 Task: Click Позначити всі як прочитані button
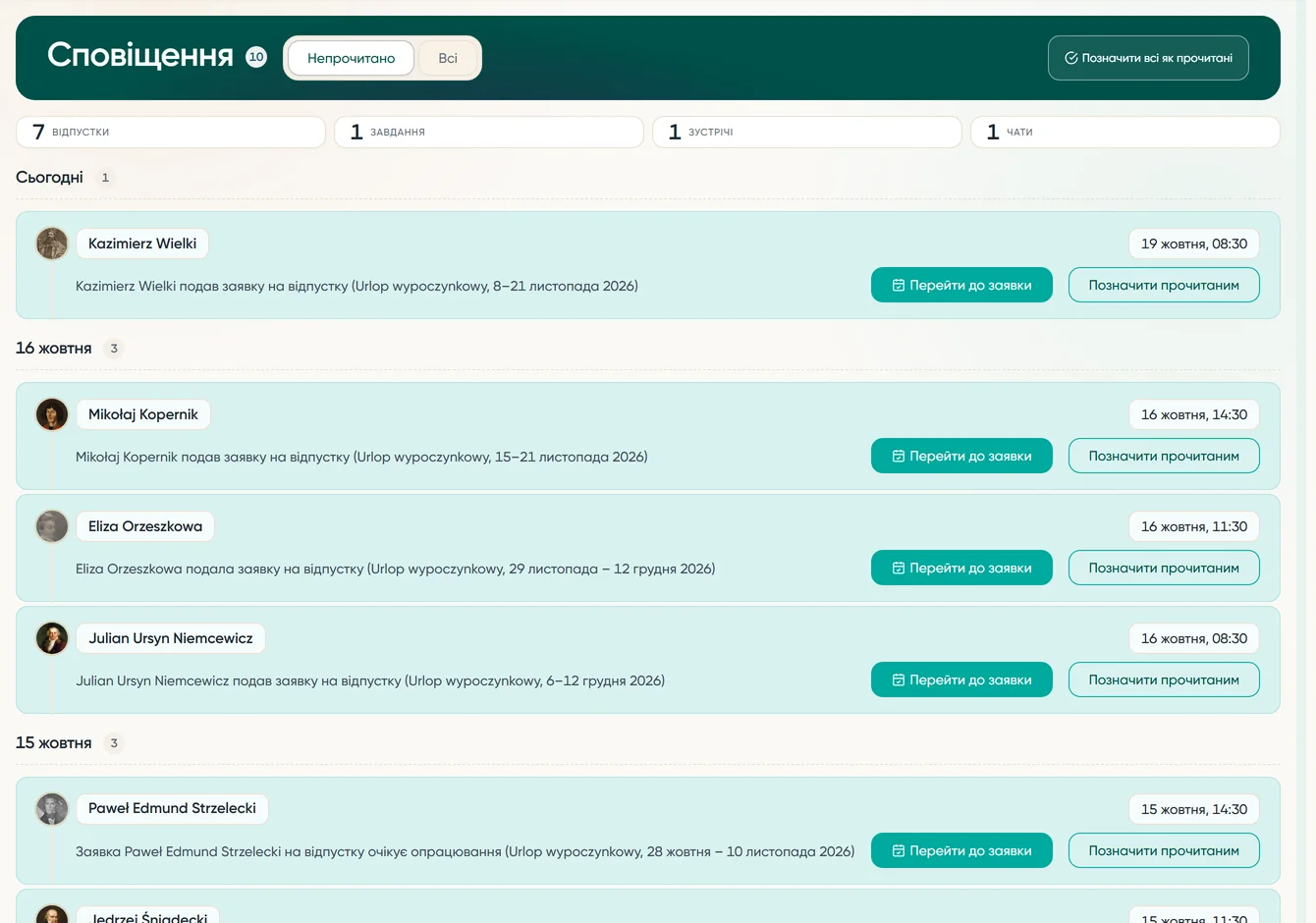point(1148,58)
